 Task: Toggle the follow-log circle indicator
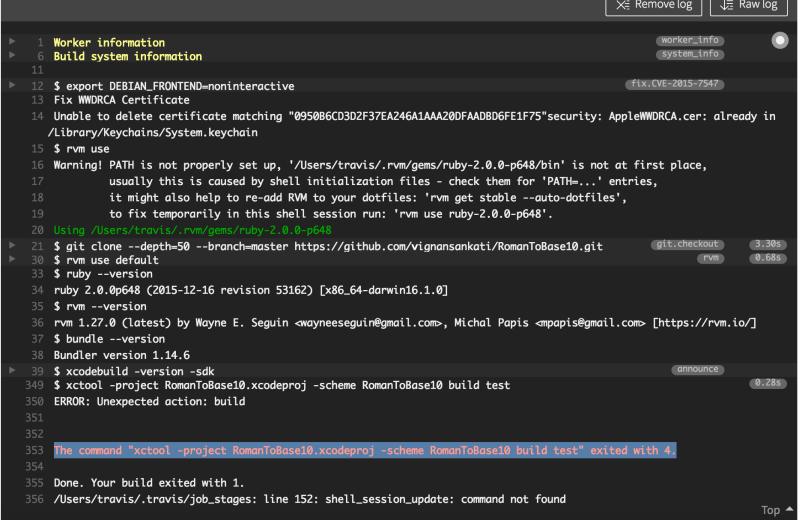(x=780, y=40)
